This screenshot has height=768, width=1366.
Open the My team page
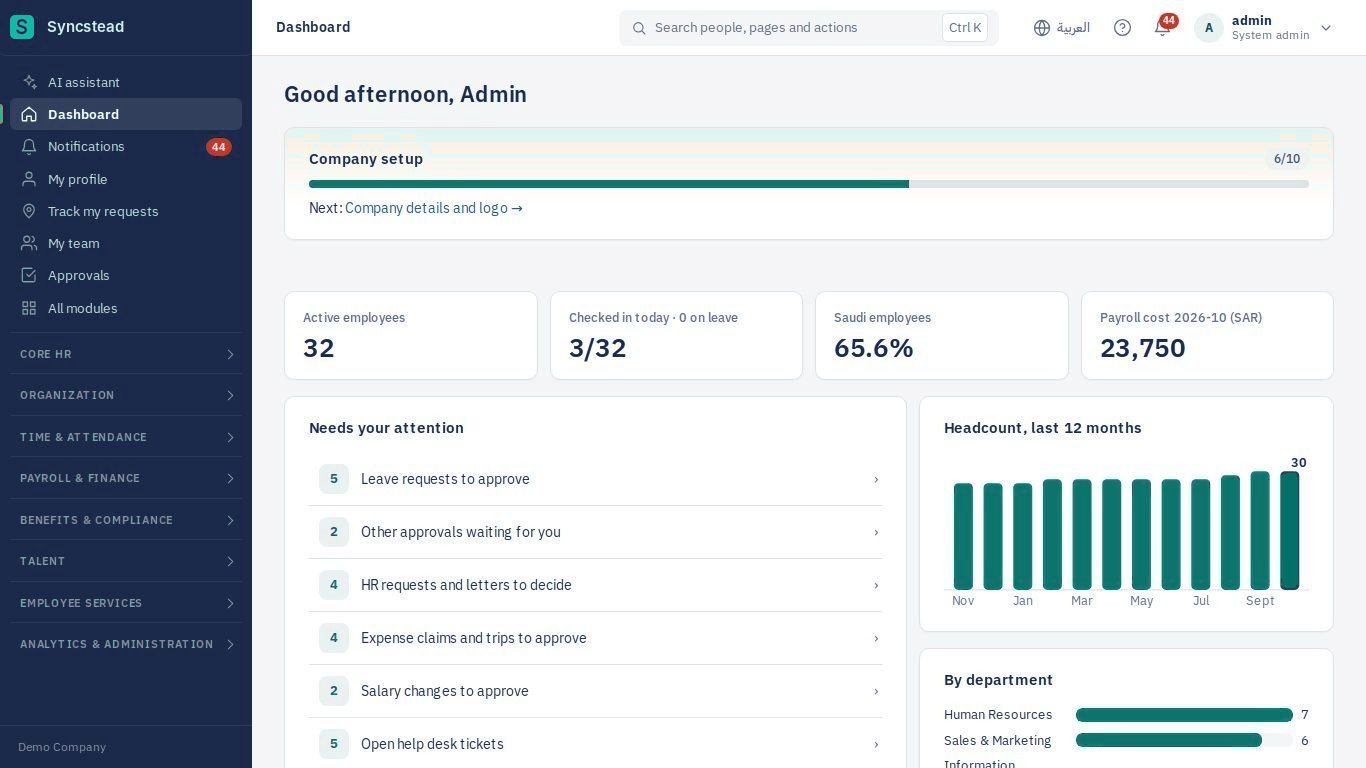[x=126, y=243]
